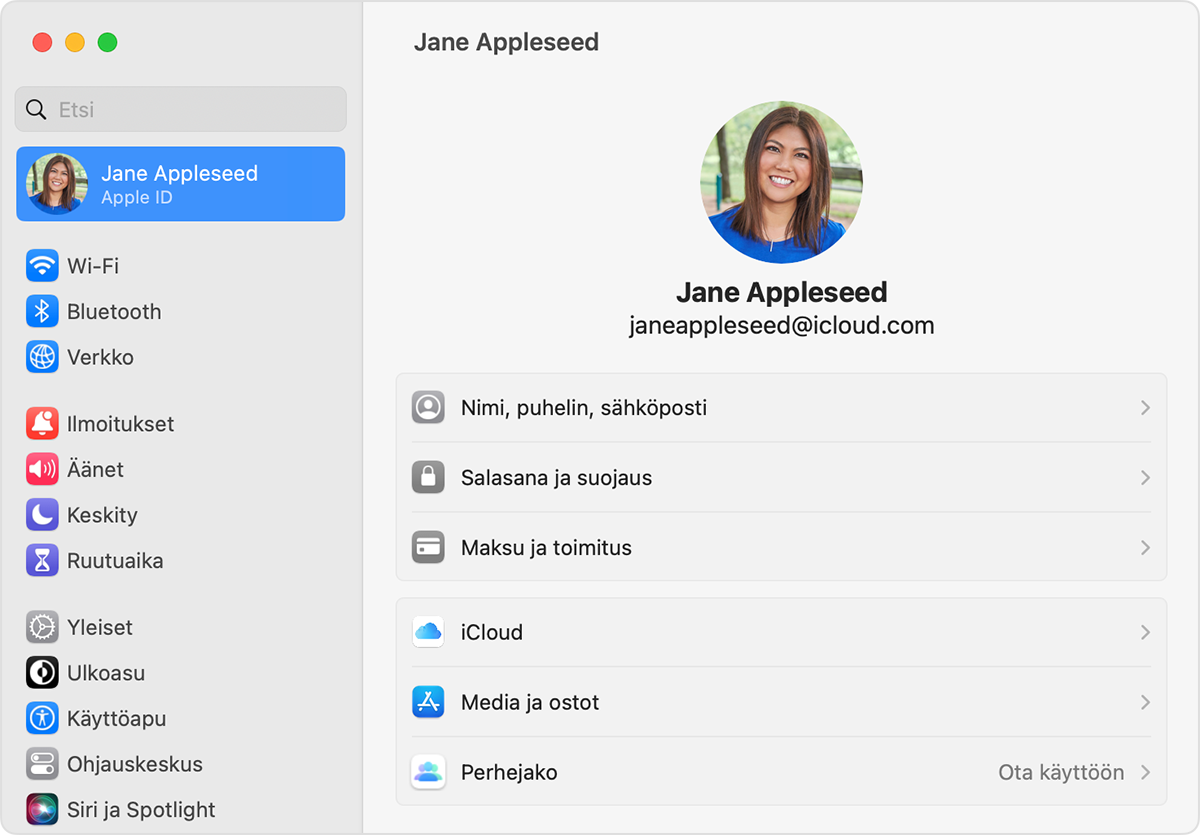The image size is (1200, 836).
Task: Select the Media ja ostot App Store icon
Action: point(428,702)
